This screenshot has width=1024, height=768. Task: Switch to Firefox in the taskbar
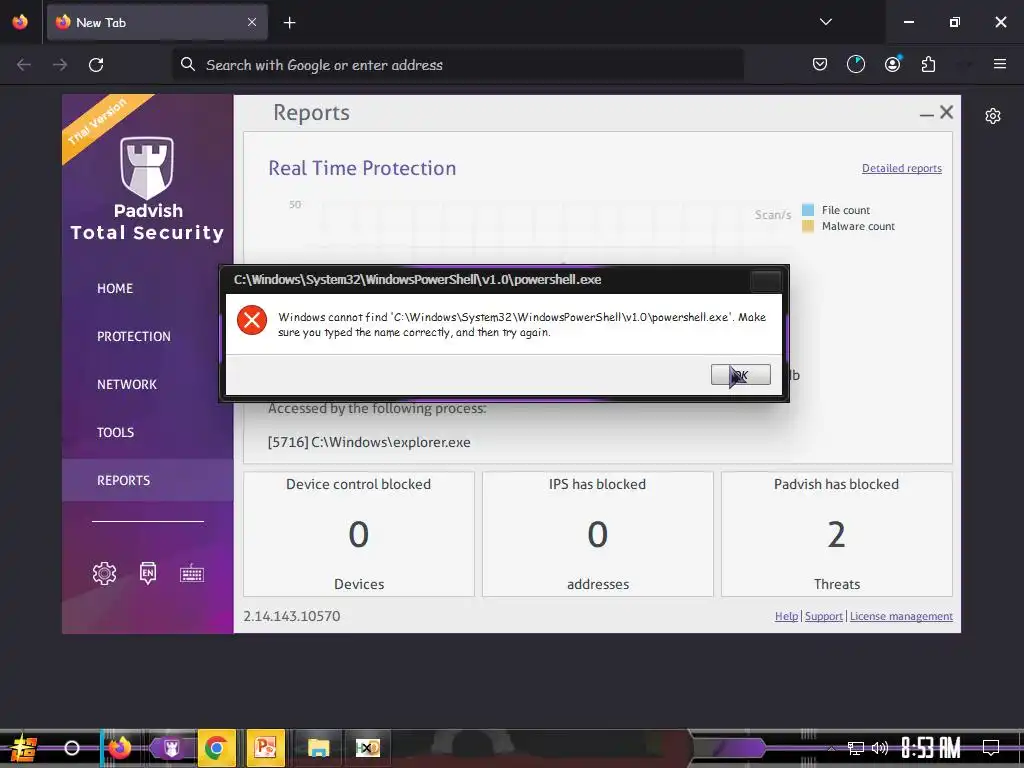120,748
